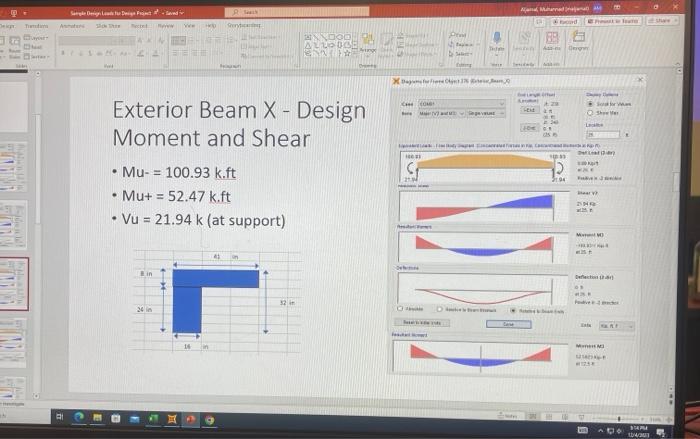This screenshot has width=700, height=439.
Task: Click the Location input field in dialog
Action: (x=603, y=134)
